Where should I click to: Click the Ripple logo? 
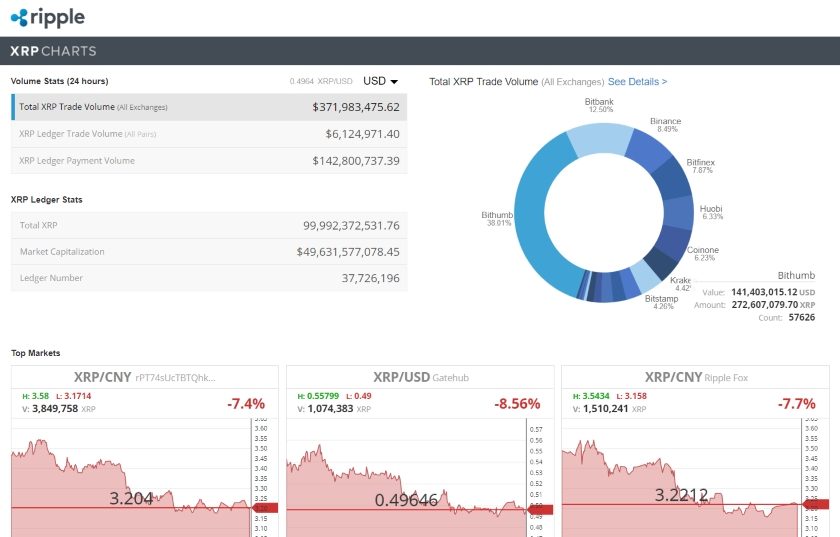[x=48, y=18]
